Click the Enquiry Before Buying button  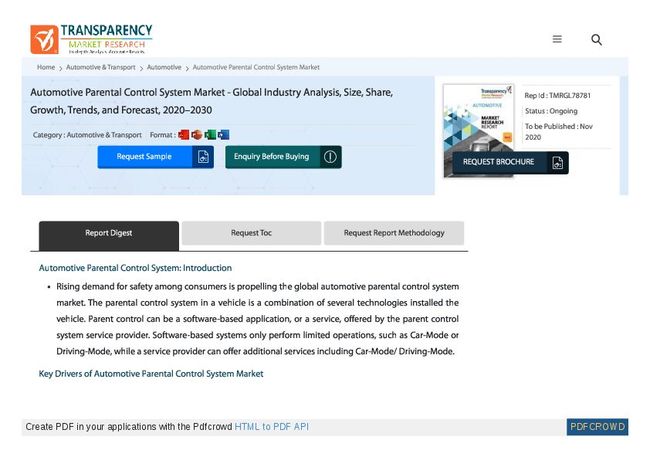pyautogui.click(x=283, y=157)
